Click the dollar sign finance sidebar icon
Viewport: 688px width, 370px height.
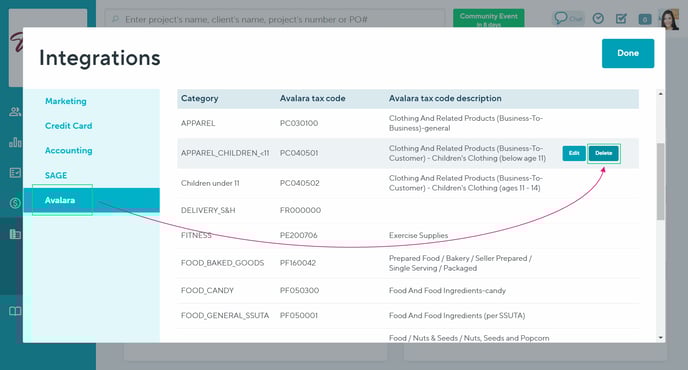15,203
